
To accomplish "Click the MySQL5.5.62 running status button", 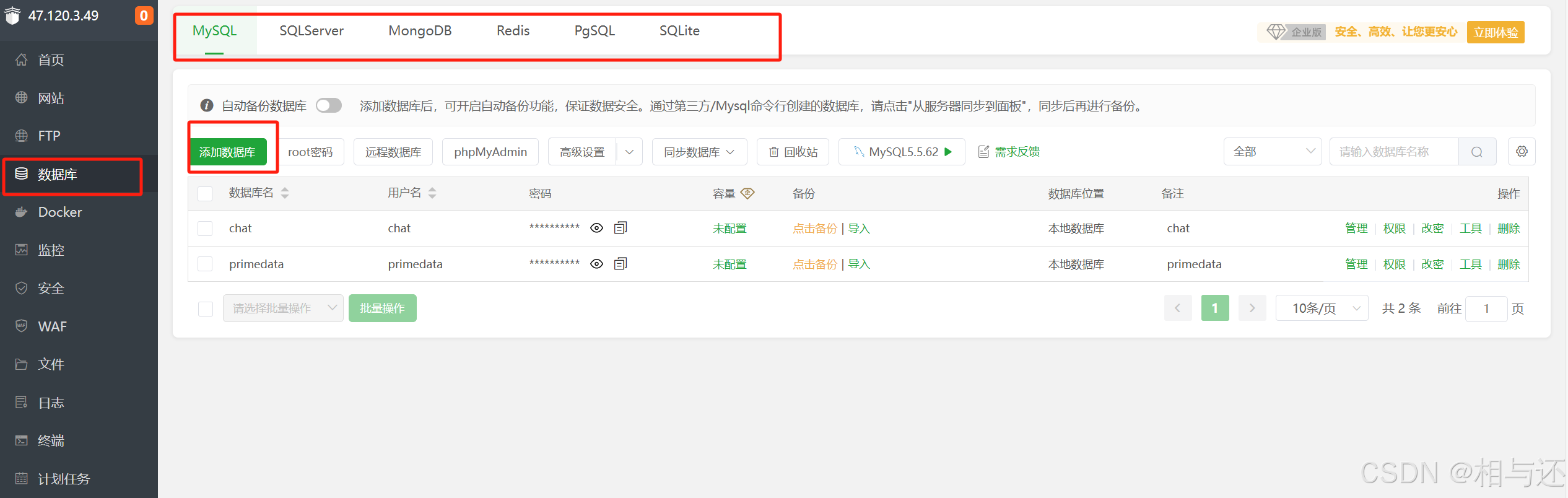I will click(x=902, y=152).
